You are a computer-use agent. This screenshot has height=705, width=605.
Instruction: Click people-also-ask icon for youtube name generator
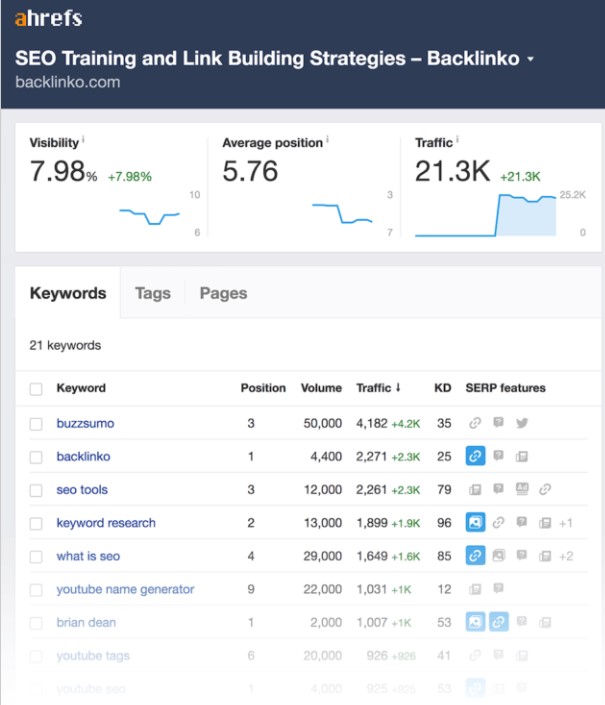point(498,588)
